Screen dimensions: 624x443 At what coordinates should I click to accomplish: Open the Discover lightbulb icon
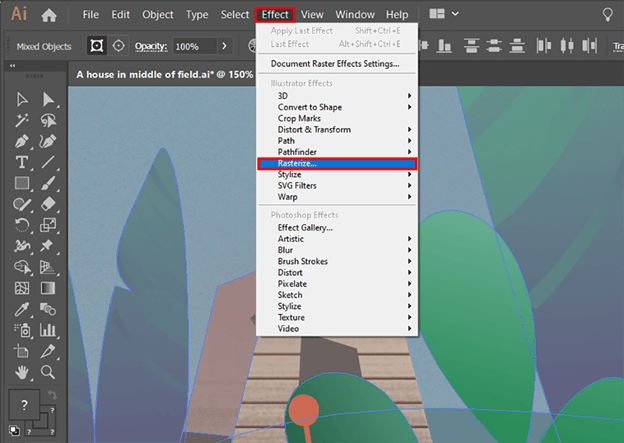coord(607,15)
